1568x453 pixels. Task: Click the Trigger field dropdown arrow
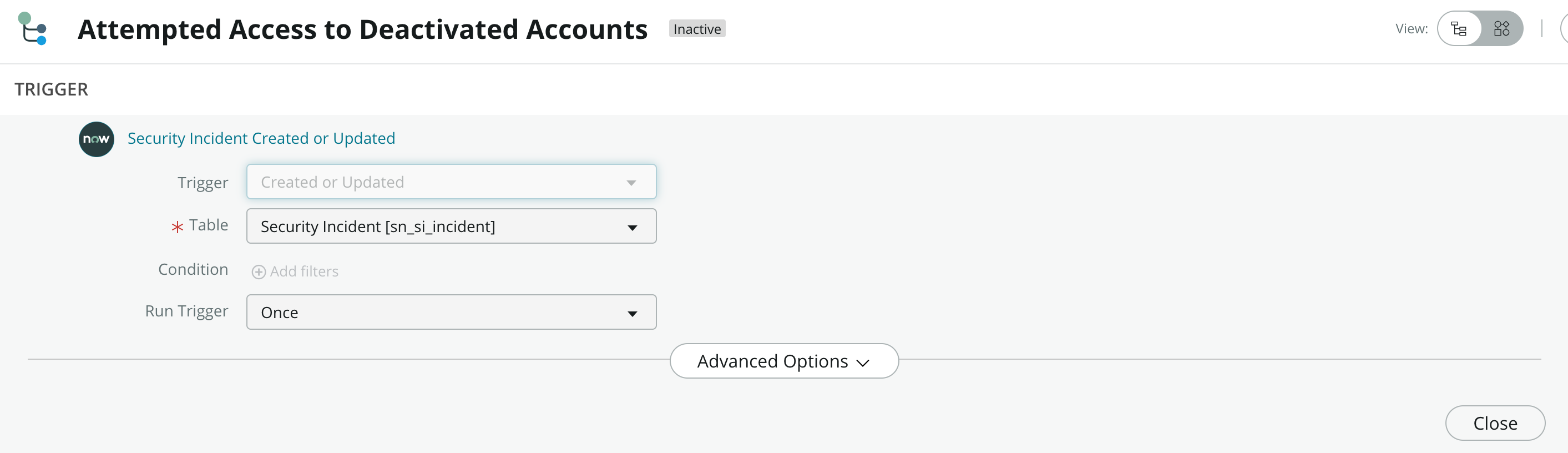pos(631,183)
